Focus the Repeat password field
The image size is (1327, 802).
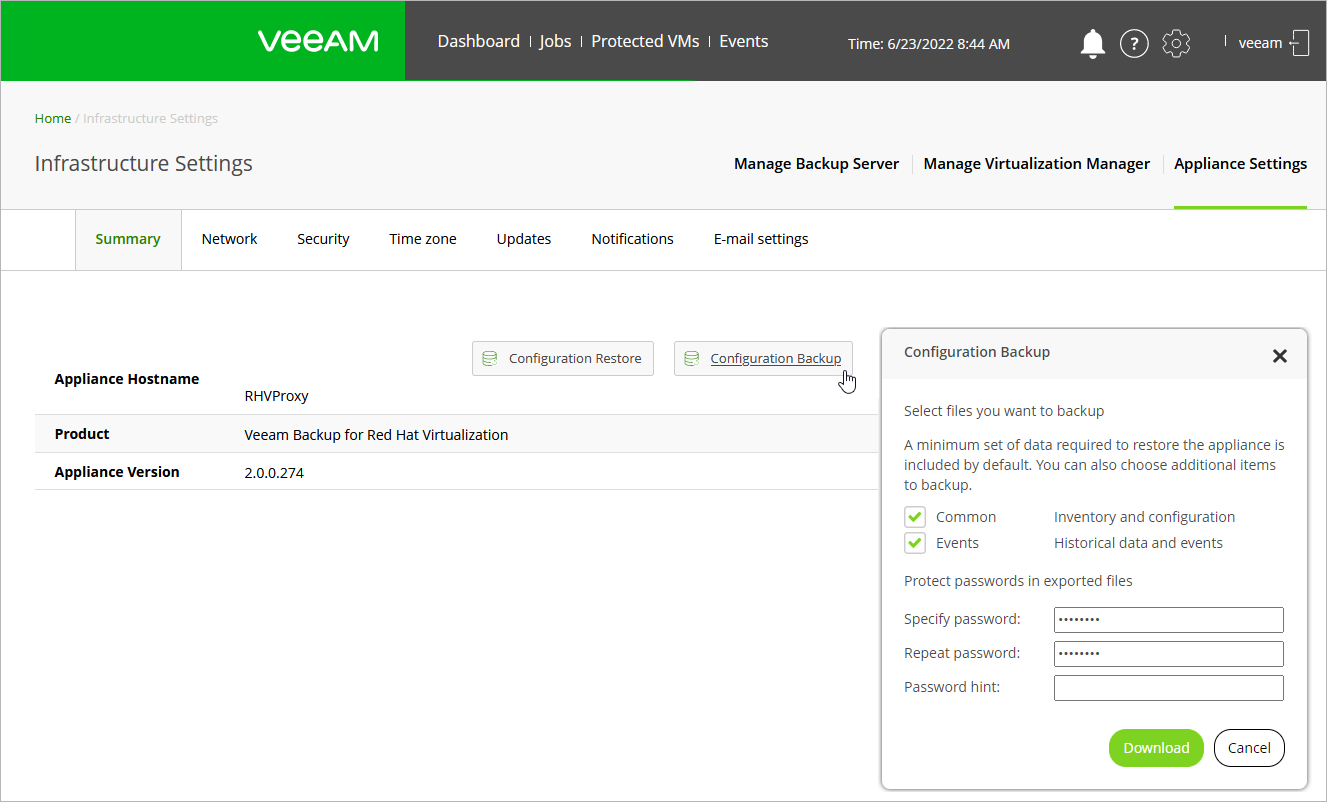coord(1169,654)
